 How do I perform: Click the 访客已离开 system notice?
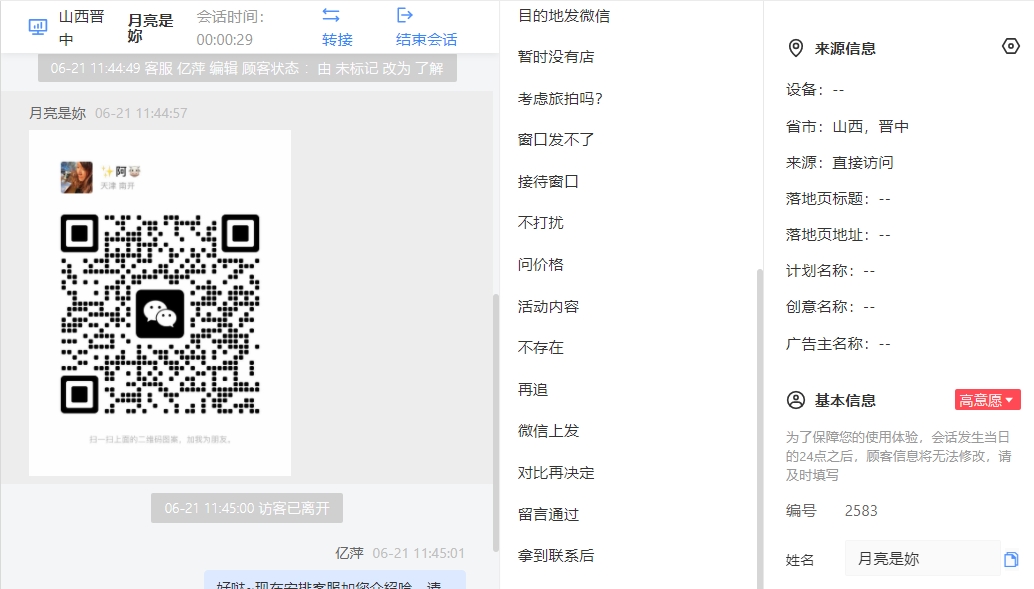247,509
